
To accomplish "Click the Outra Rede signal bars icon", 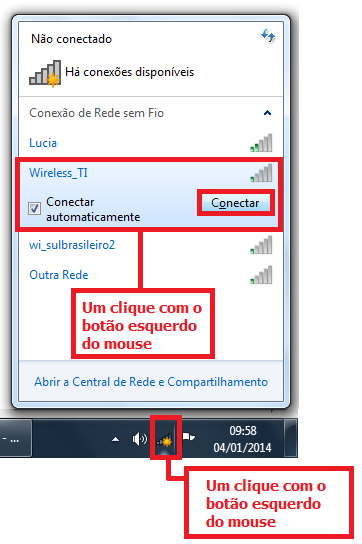I will tap(261, 275).
